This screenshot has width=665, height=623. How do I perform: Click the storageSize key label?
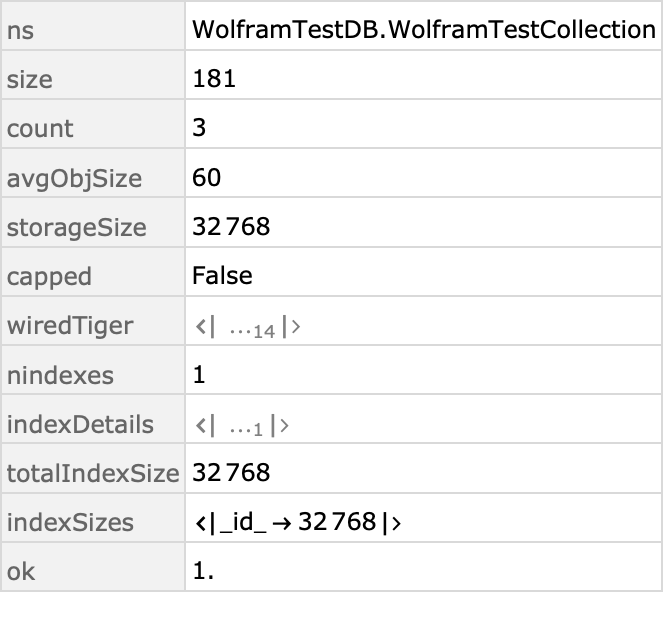point(77,228)
